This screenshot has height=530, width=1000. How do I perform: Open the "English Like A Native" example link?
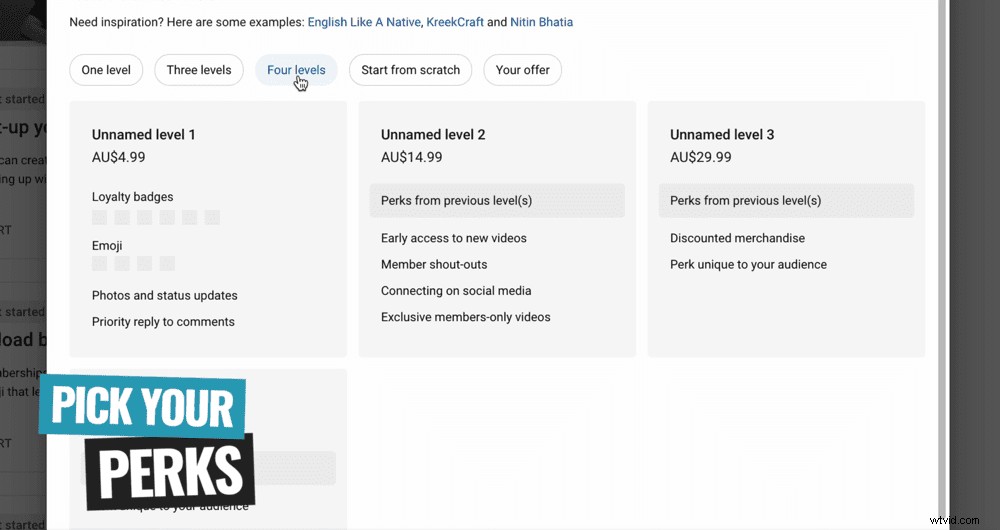click(366, 21)
